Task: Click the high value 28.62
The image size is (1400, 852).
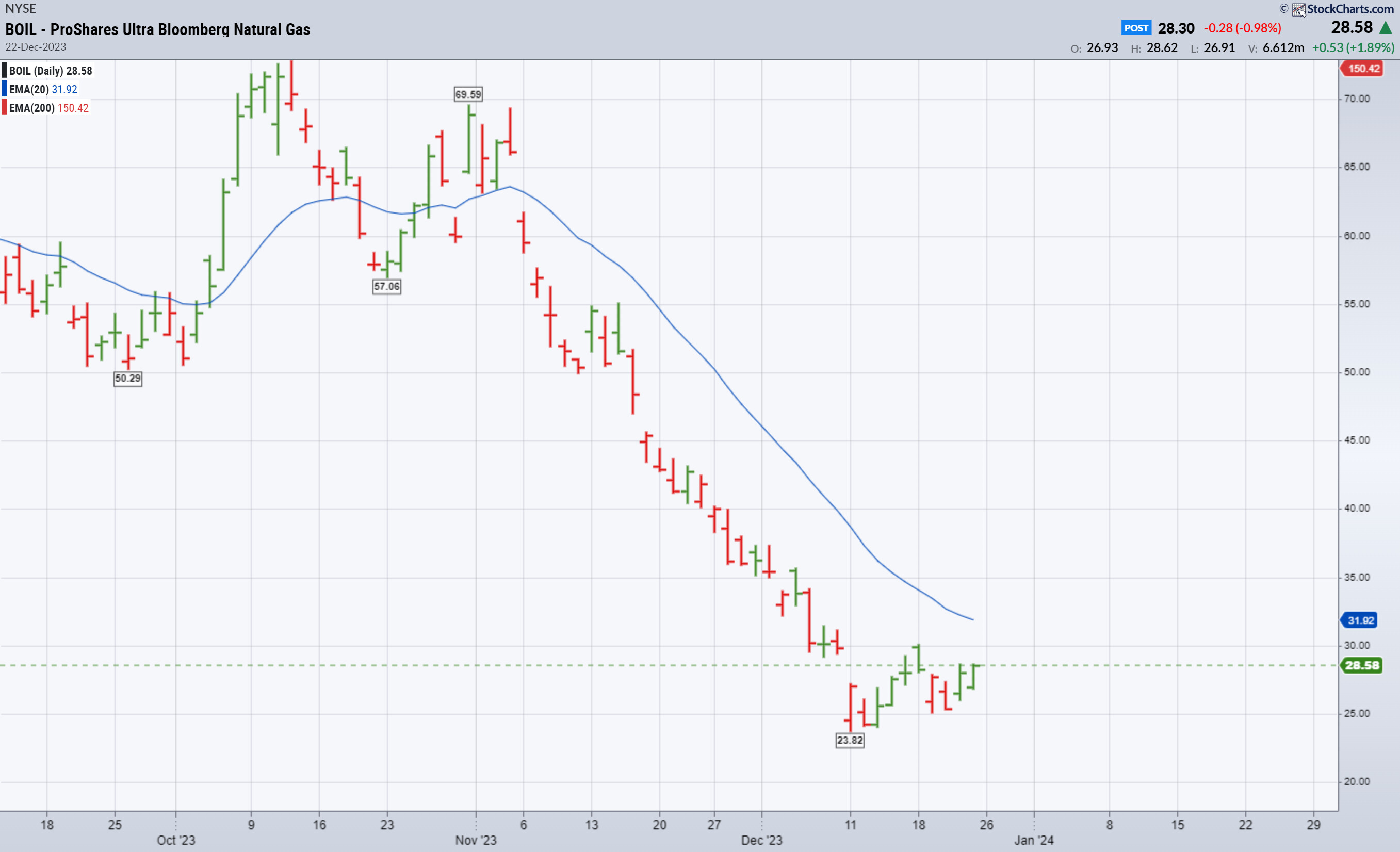Action: tap(1162, 48)
